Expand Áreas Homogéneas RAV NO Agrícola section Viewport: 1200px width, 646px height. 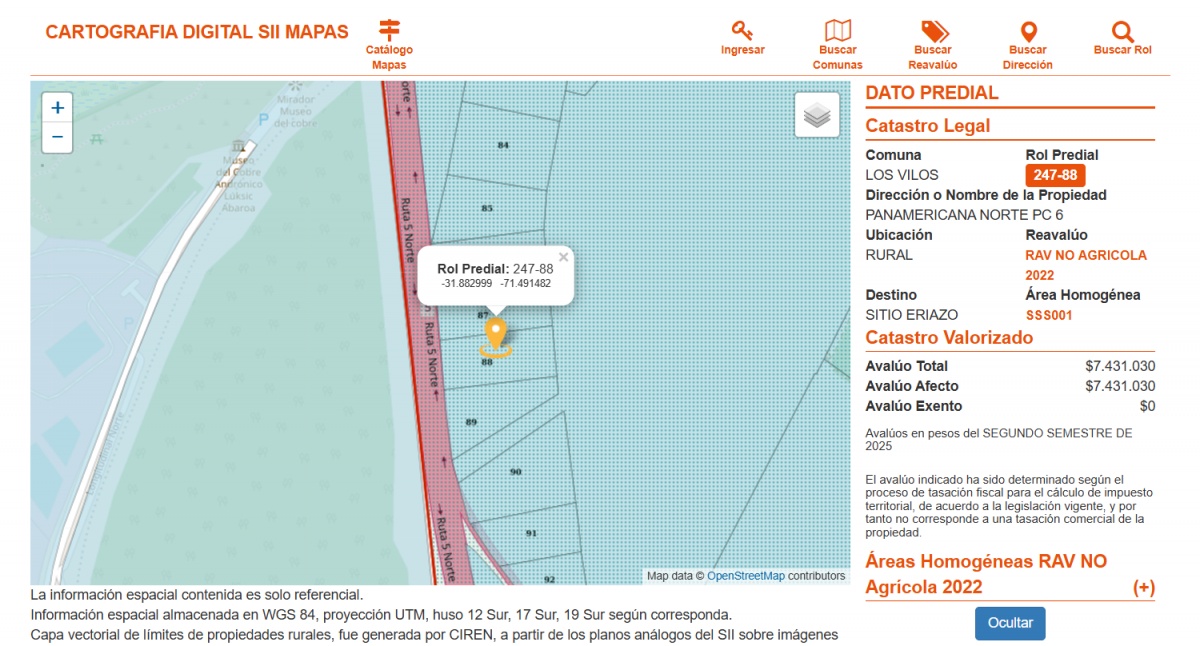click(x=1143, y=588)
